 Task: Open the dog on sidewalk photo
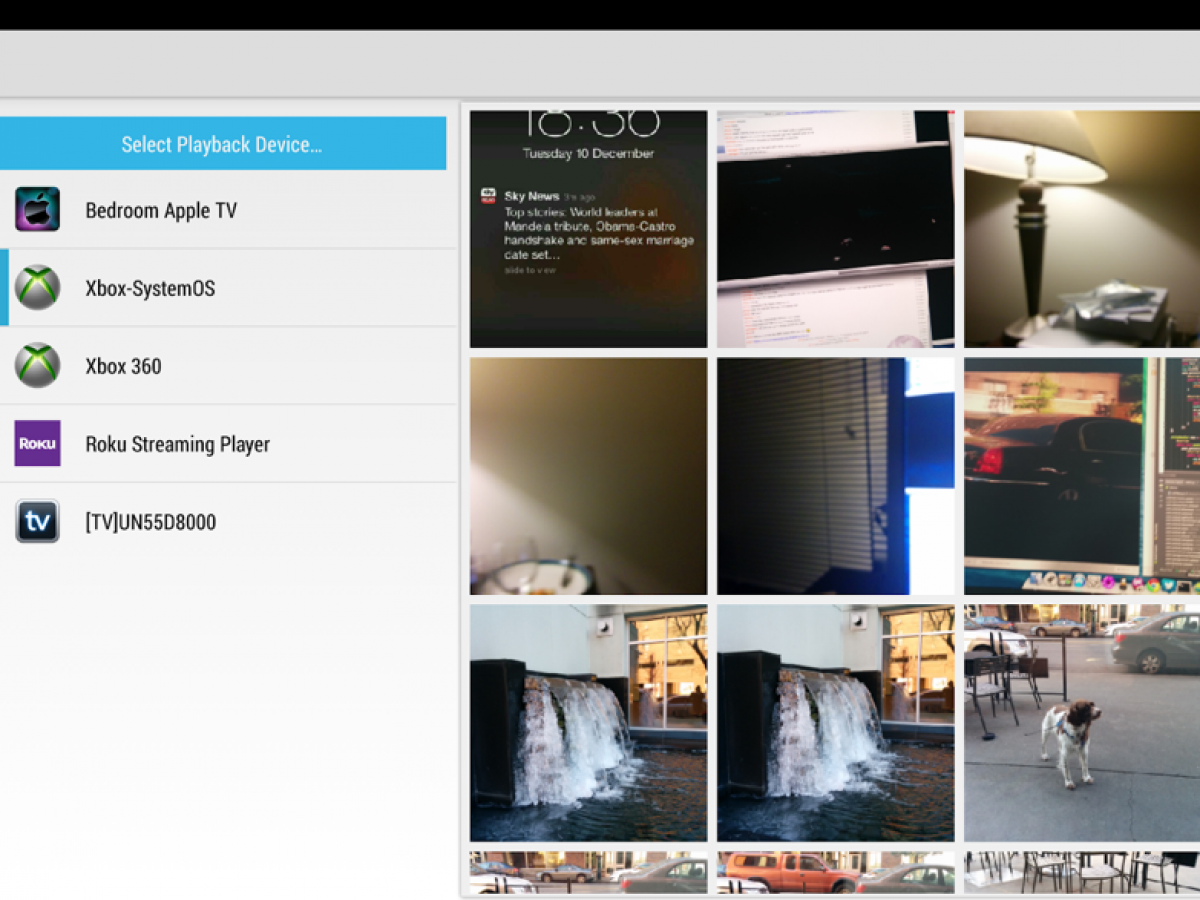[1081, 722]
